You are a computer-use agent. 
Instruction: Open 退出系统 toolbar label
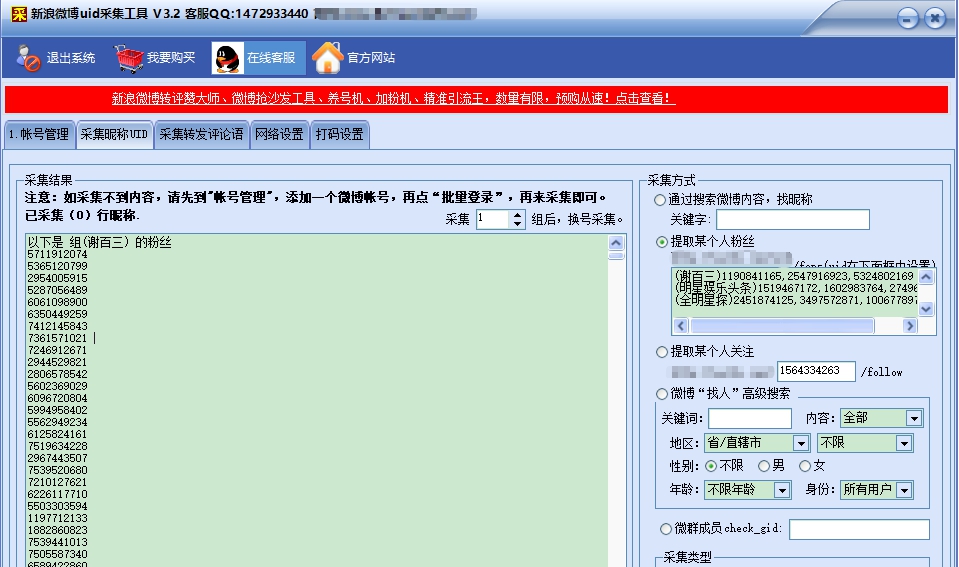coord(71,57)
